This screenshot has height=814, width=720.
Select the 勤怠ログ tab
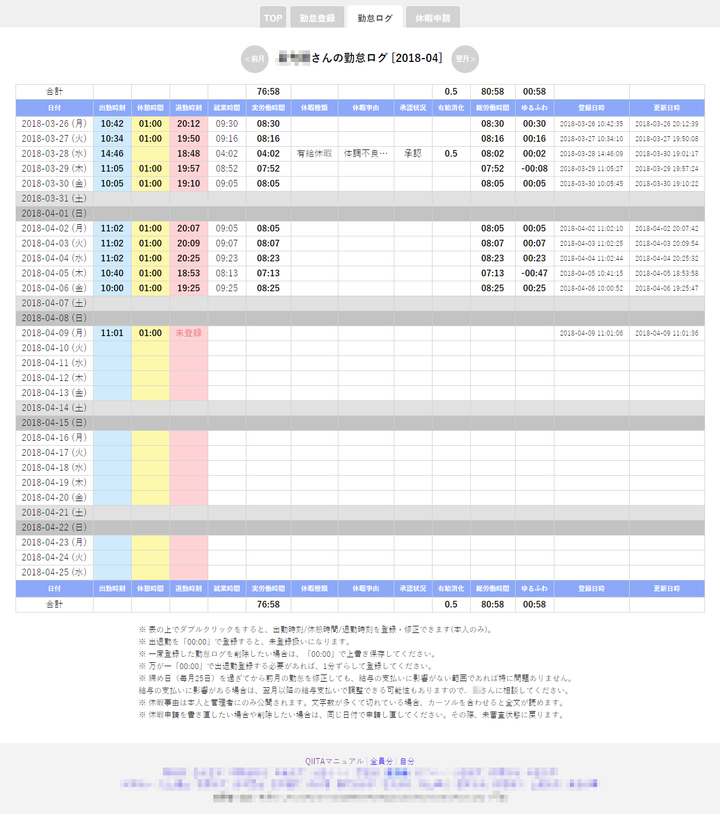pyautogui.click(x=375, y=18)
